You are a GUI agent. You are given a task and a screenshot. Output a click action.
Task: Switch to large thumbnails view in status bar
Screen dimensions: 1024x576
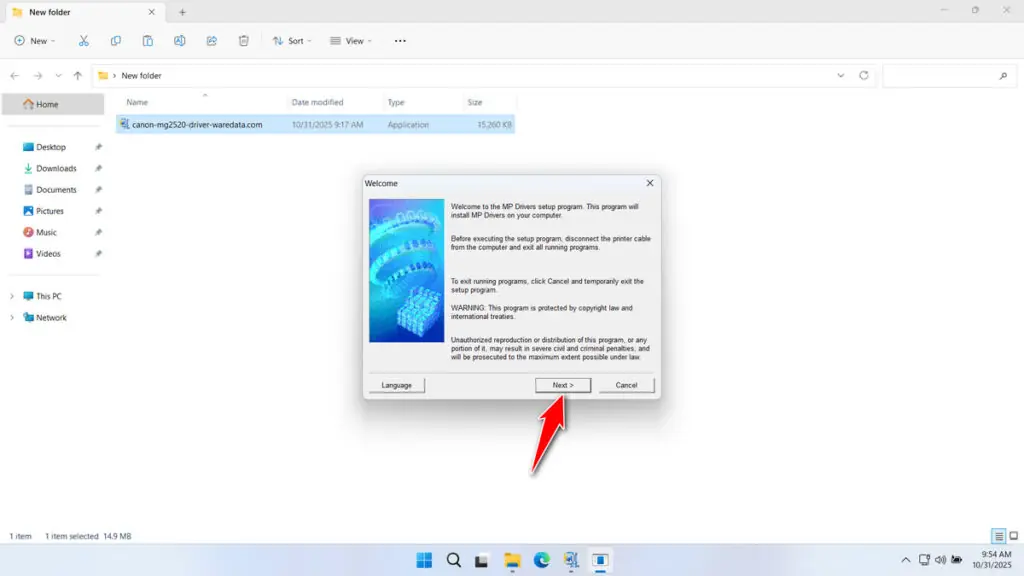point(1012,535)
